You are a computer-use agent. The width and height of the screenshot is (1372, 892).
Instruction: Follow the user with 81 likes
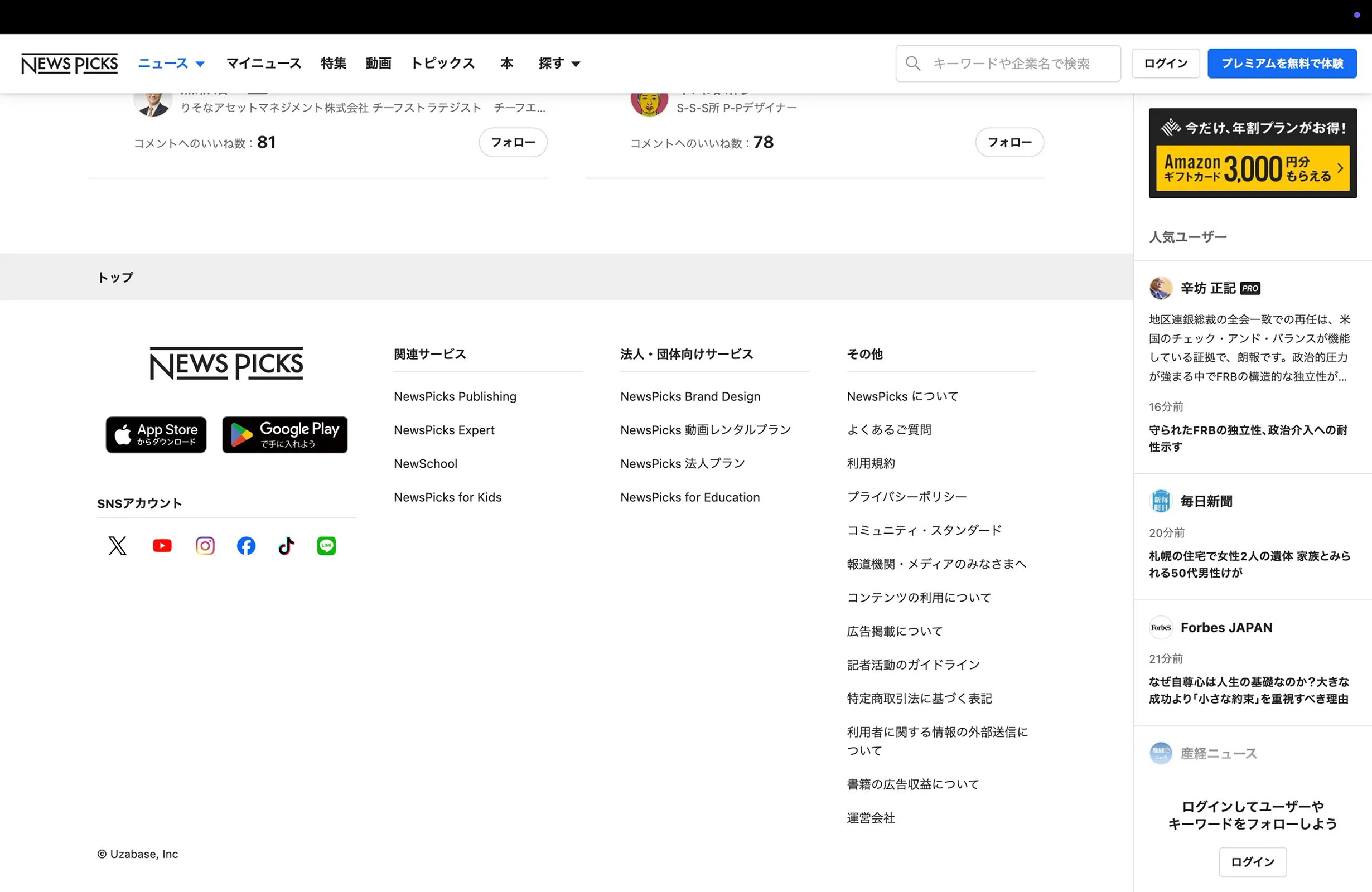(x=513, y=142)
